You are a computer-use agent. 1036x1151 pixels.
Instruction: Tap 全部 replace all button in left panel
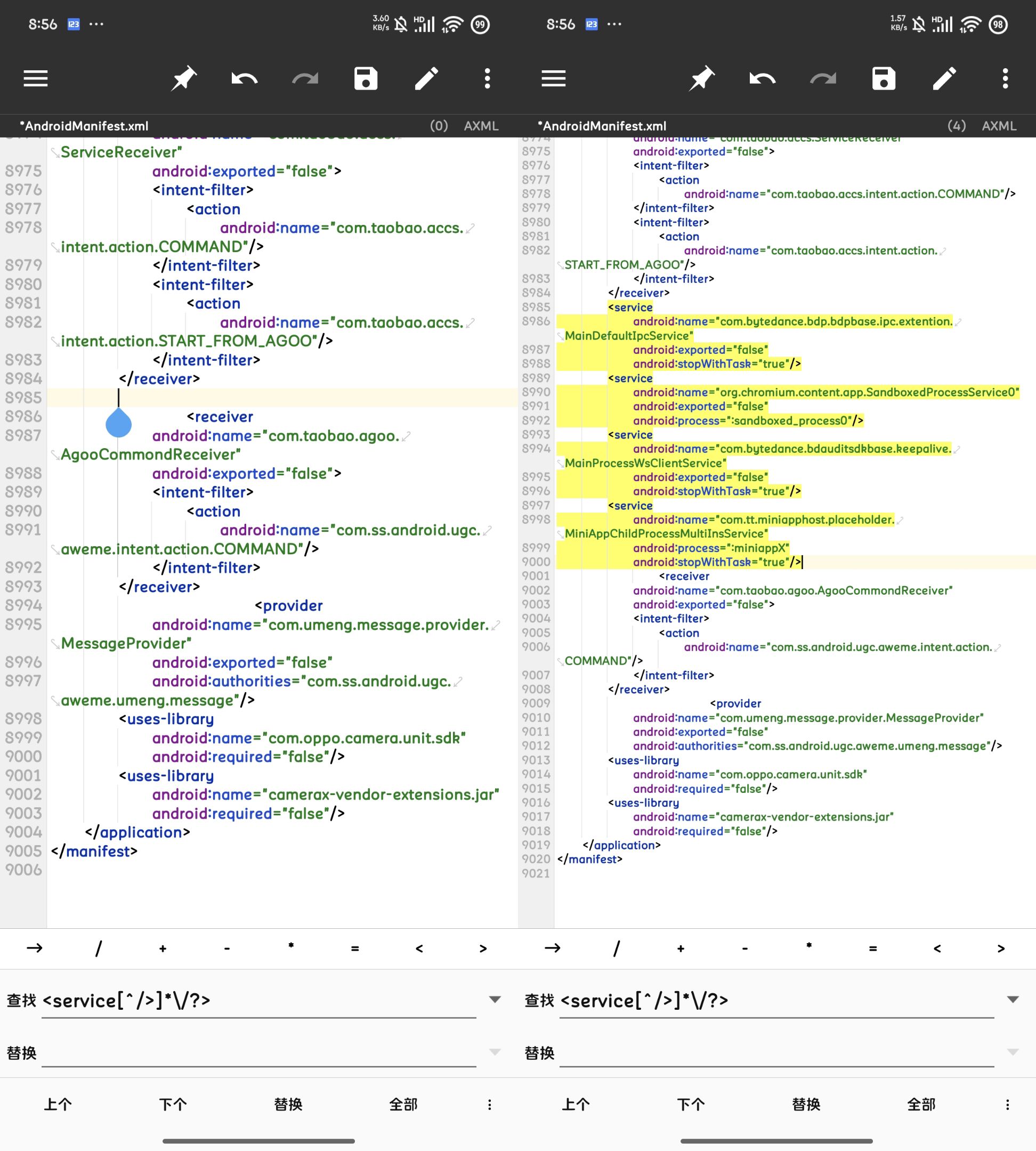[x=403, y=1104]
